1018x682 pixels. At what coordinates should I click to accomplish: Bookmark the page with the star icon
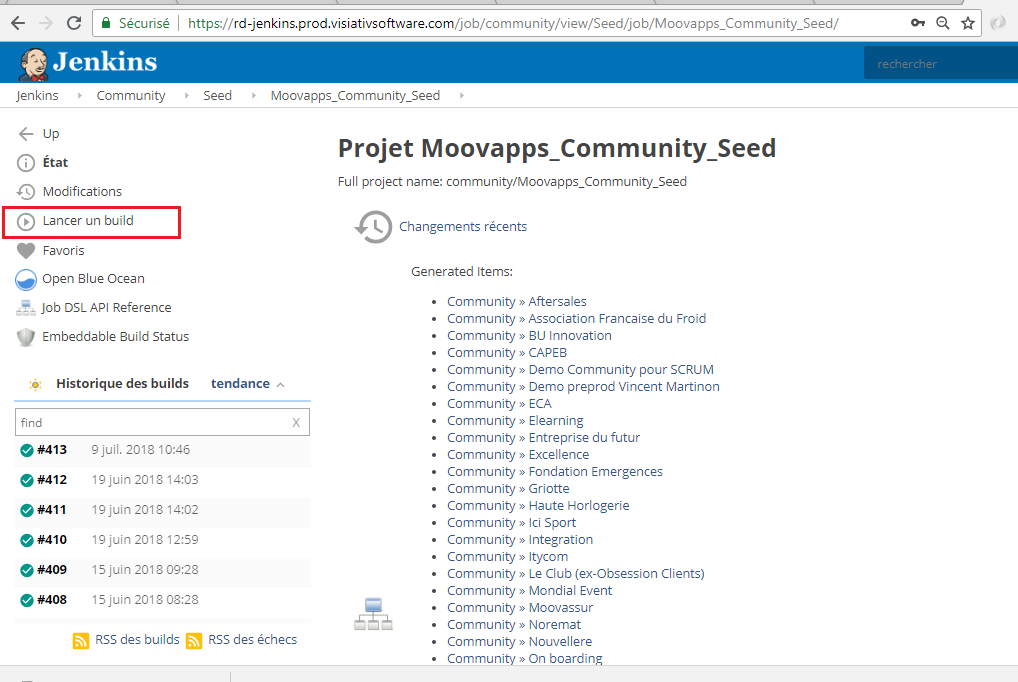pos(968,23)
